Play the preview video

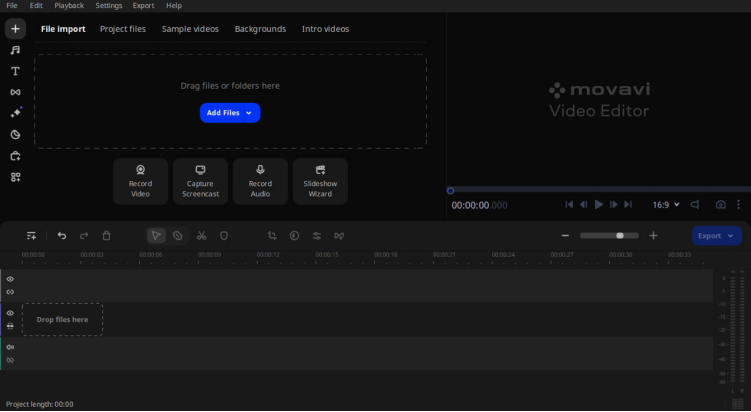point(599,205)
